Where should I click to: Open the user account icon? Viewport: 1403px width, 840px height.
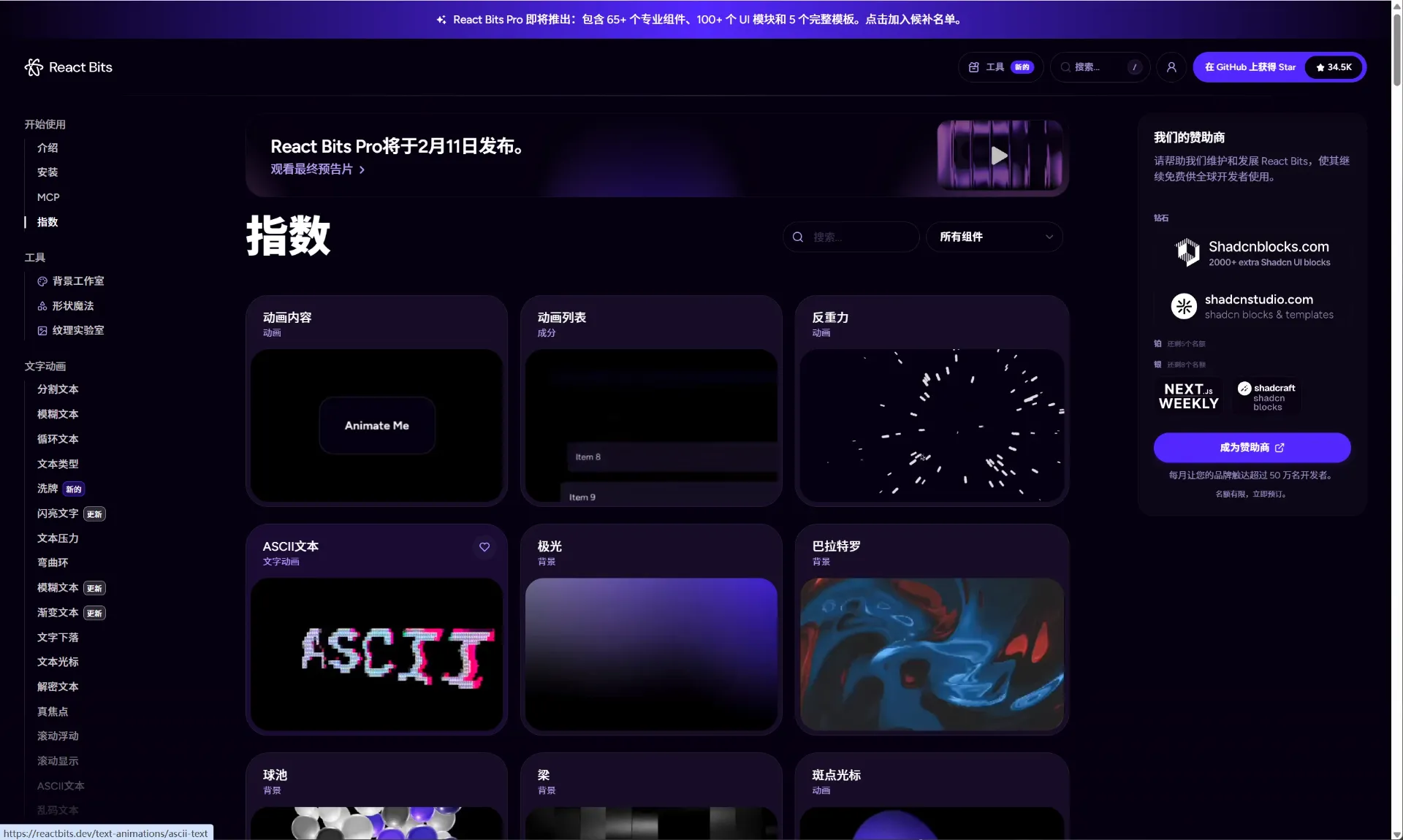1171,67
